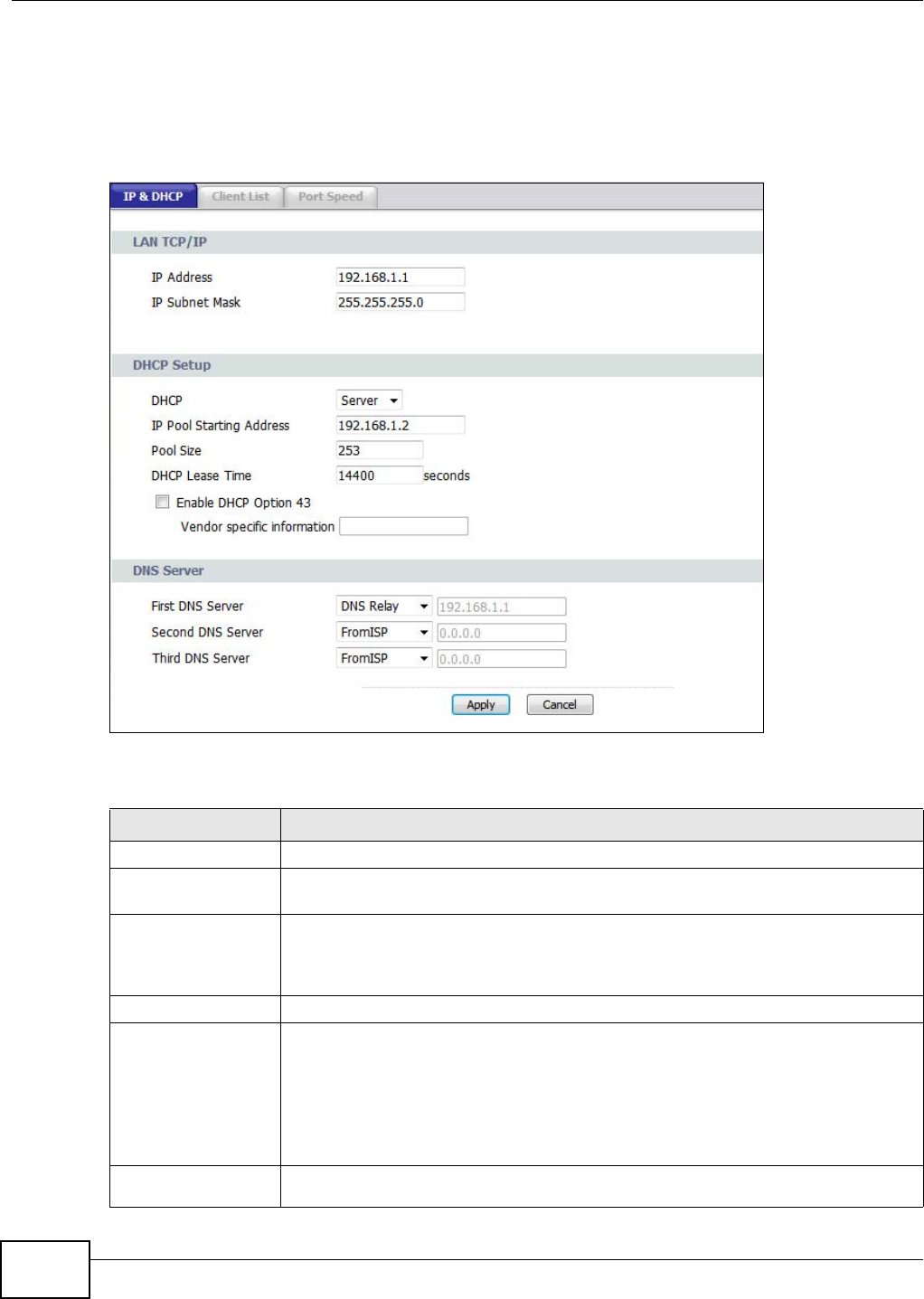924x1299 pixels.
Task: Enable DHCP Option 43 checkbox
Action: click(x=163, y=502)
